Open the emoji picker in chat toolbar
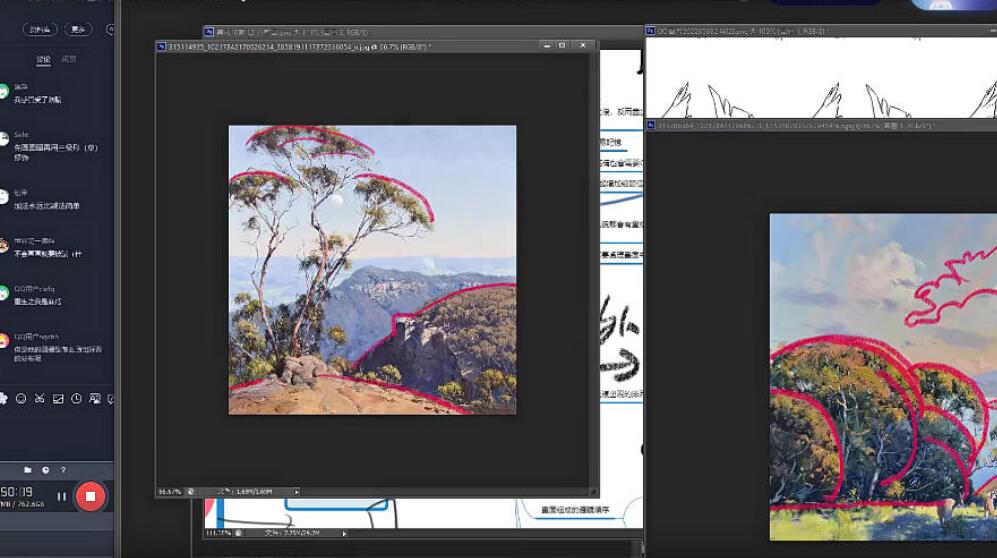 21,398
